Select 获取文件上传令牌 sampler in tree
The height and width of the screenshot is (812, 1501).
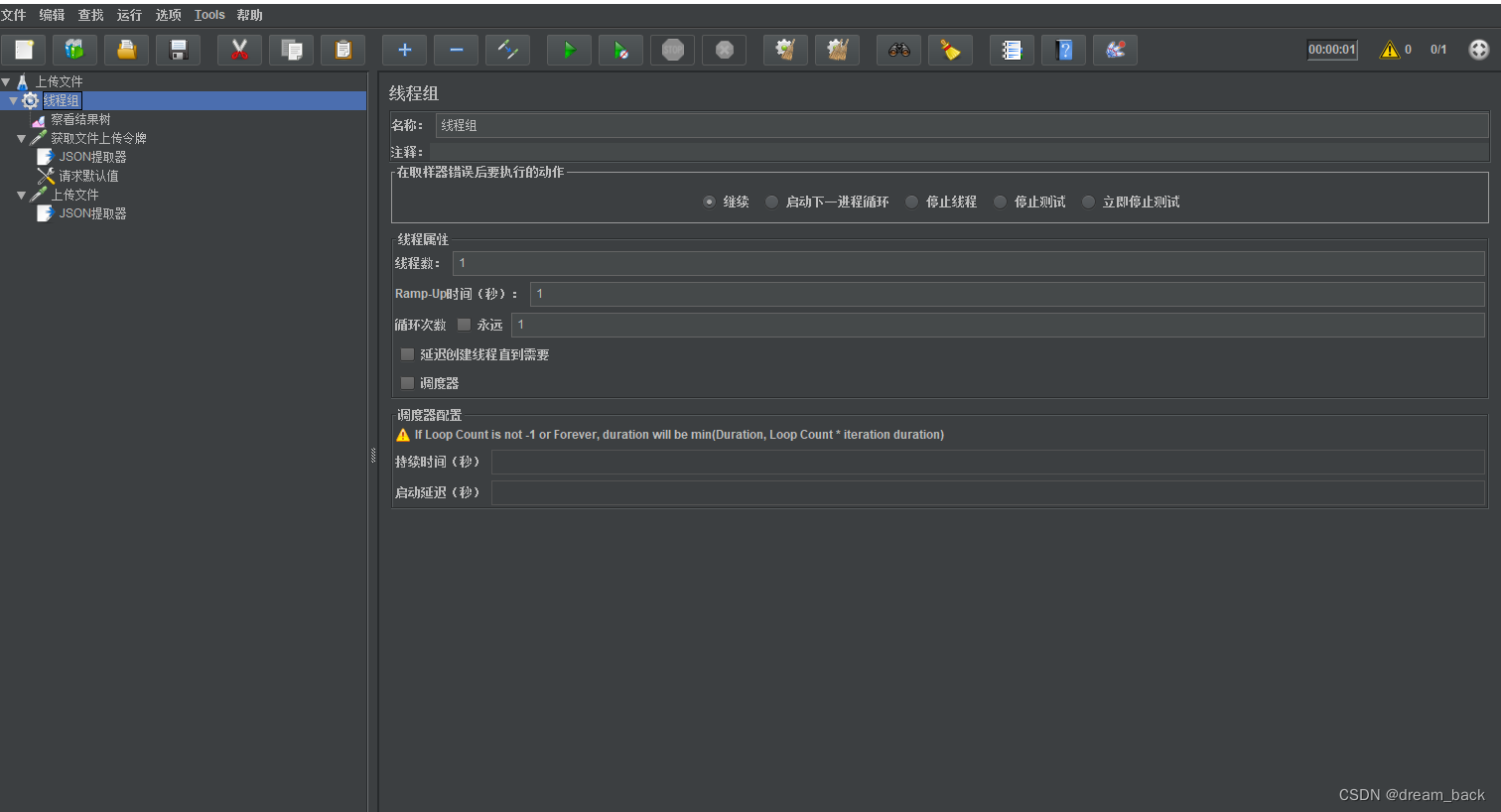coord(98,139)
